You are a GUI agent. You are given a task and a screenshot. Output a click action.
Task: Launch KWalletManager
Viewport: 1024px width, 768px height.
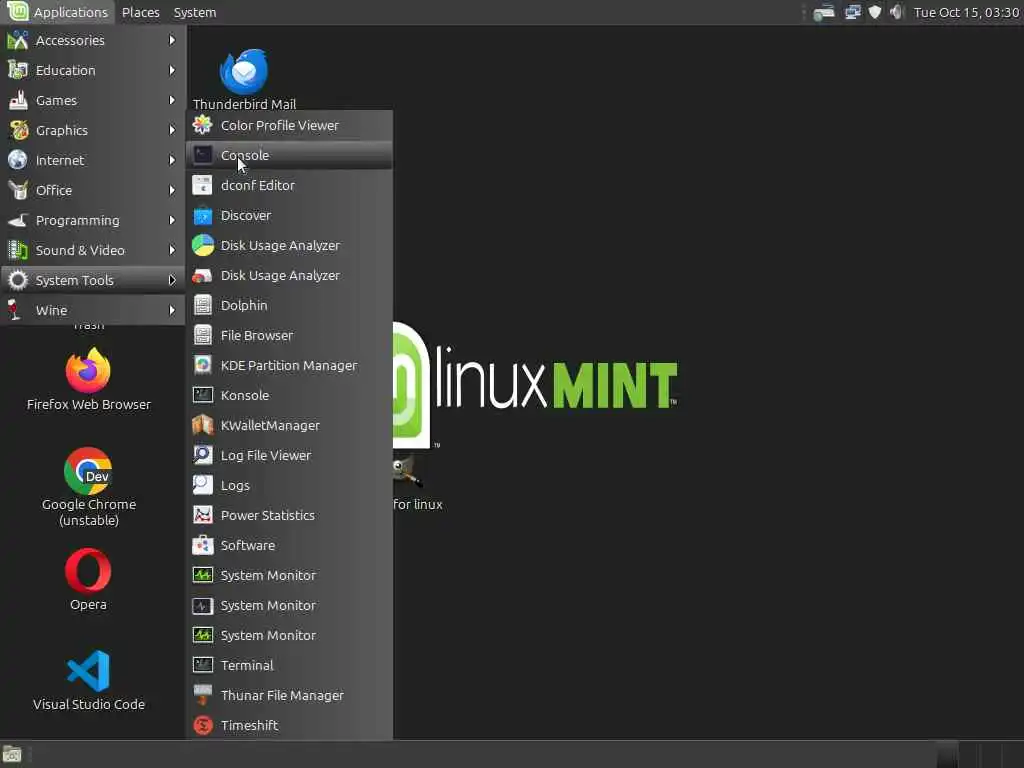coord(289,426)
